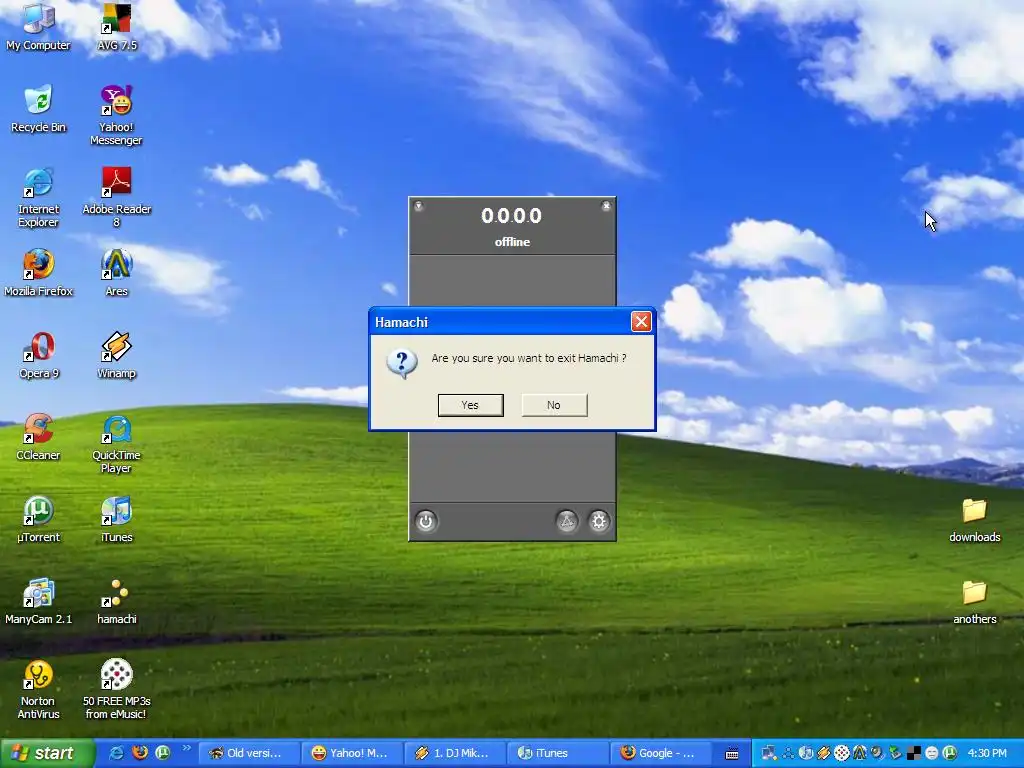This screenshot has width=1024, height=768.
Task: Select the anothers folder
Action: point(974,602)
